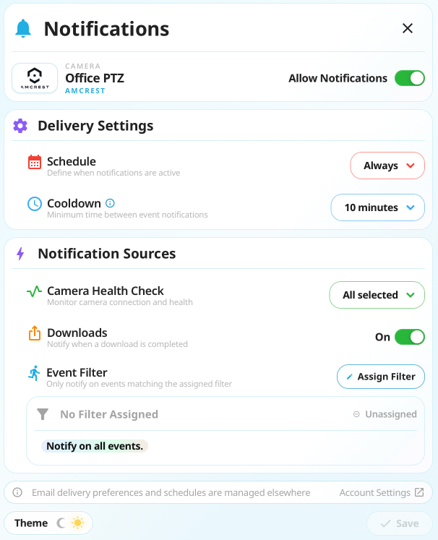
Task: Close the Notifications panel
Action: point(407,28)
